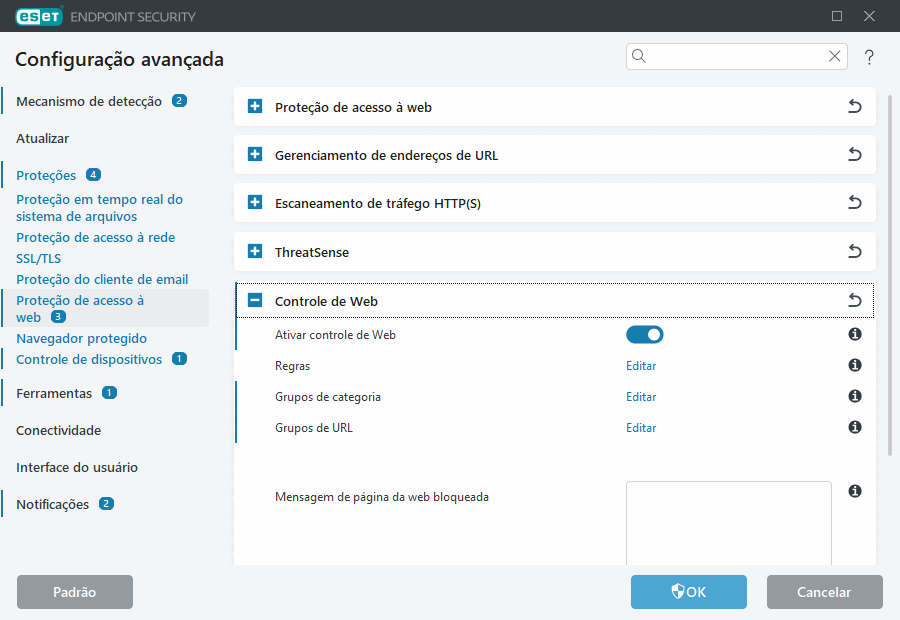Screen dimensions: 900x620
Task: Reset the Controle de Web section
Action: [854, 301]
